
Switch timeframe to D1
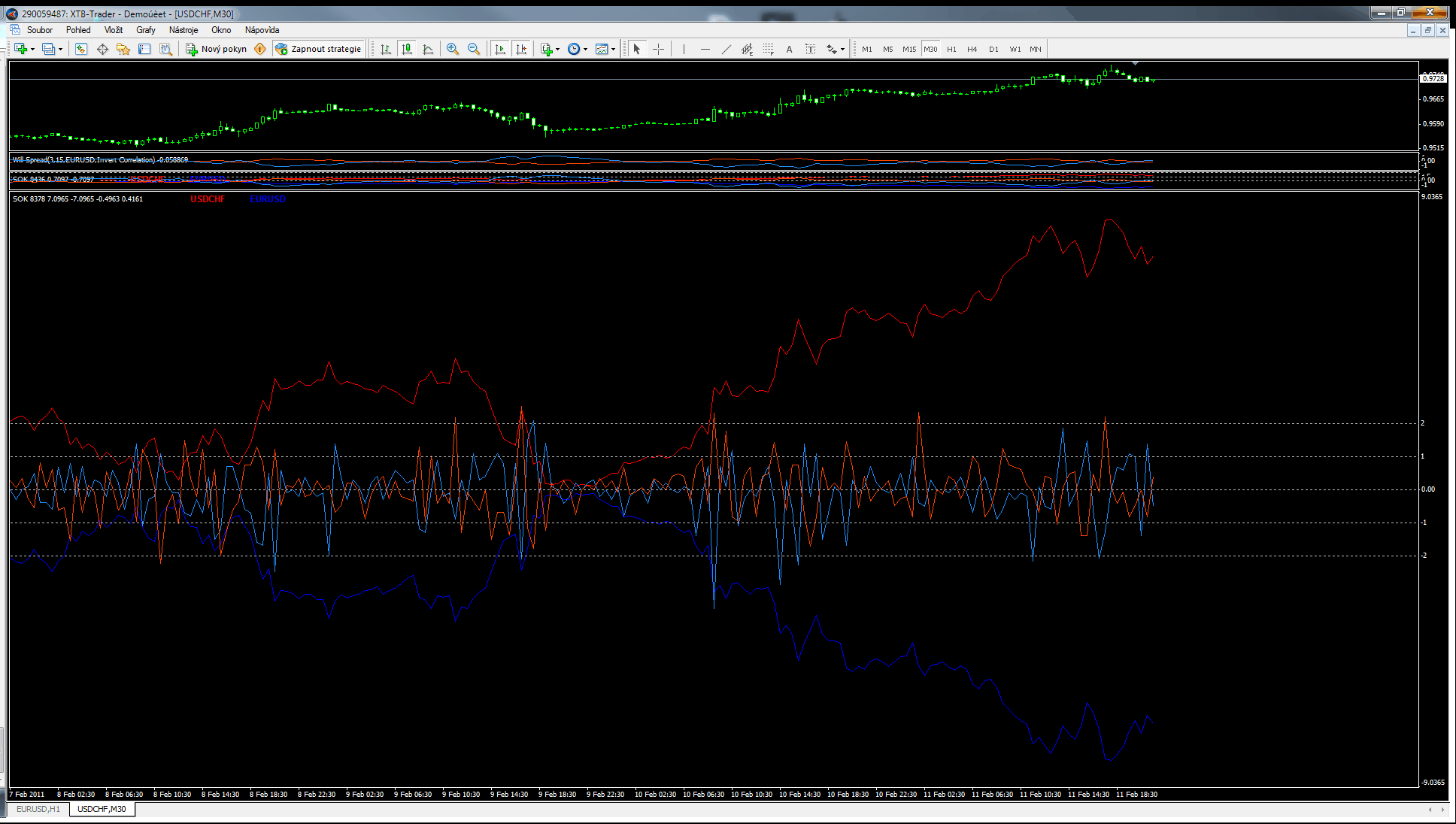(993, 49)
